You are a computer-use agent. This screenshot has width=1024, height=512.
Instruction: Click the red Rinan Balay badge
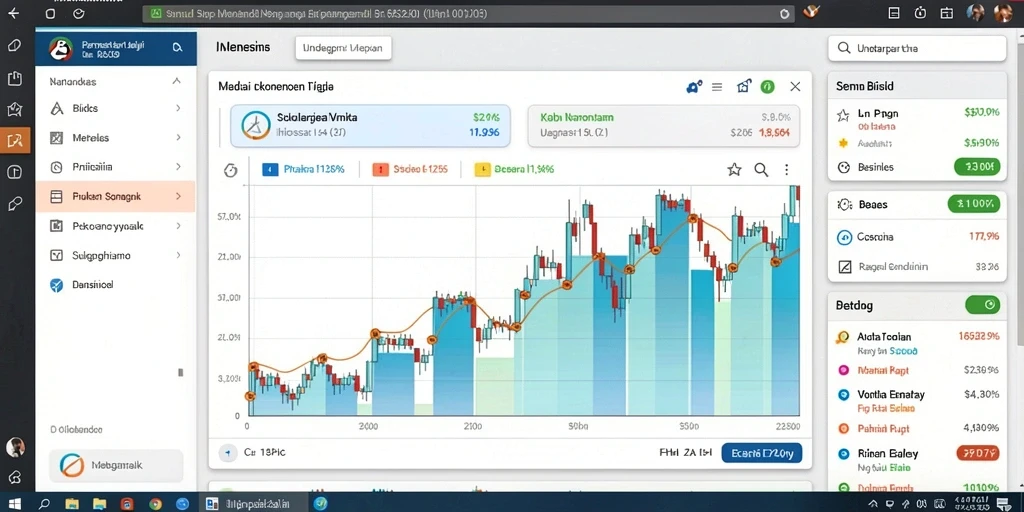(x=978, y=453)
